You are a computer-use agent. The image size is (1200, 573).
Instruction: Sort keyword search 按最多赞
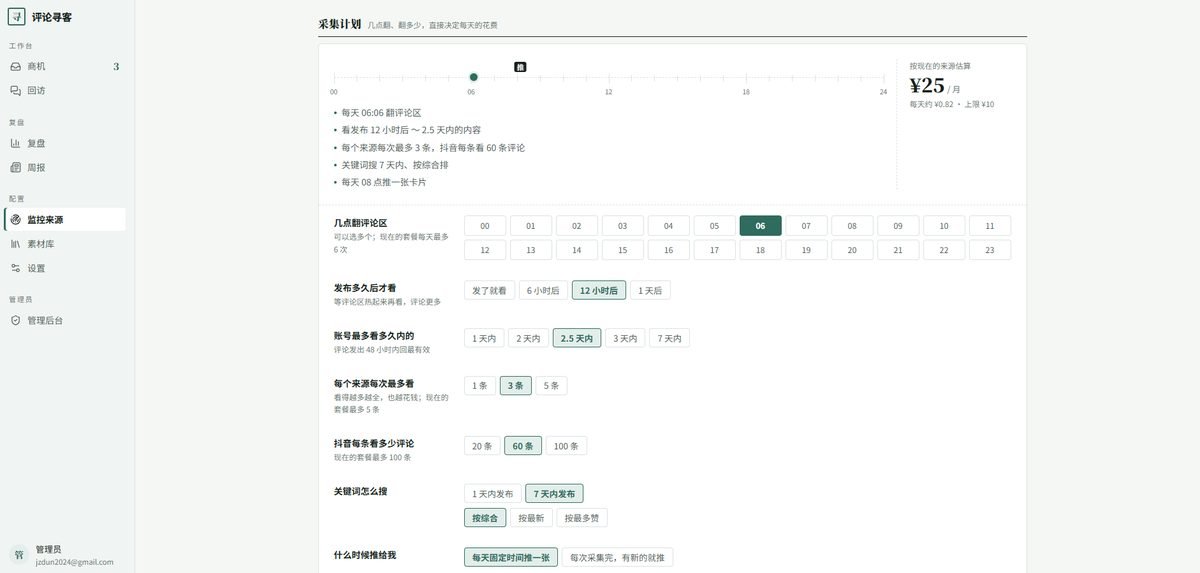[582, 518]
